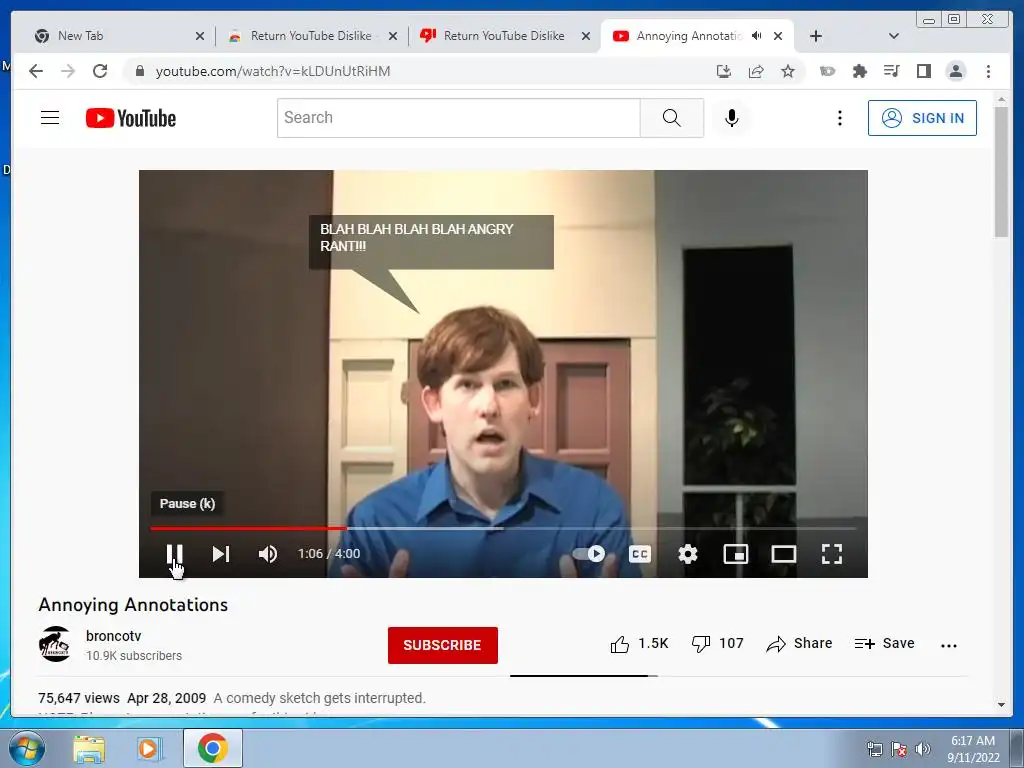
Task: Switch to first Return YouTube Dislike tab
Action: (311, 36)
